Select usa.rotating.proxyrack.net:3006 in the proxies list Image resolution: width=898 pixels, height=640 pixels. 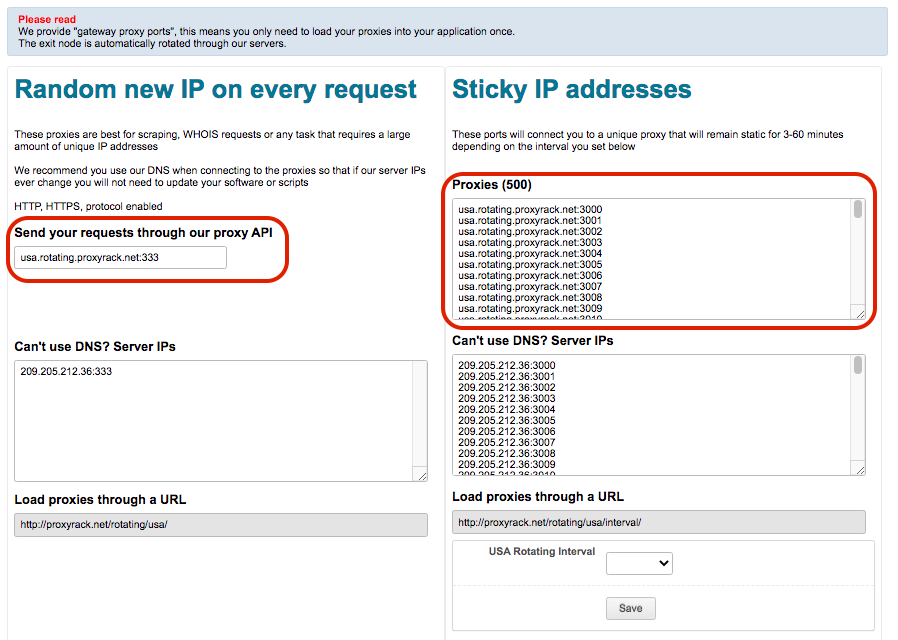(x=530, y=275)
